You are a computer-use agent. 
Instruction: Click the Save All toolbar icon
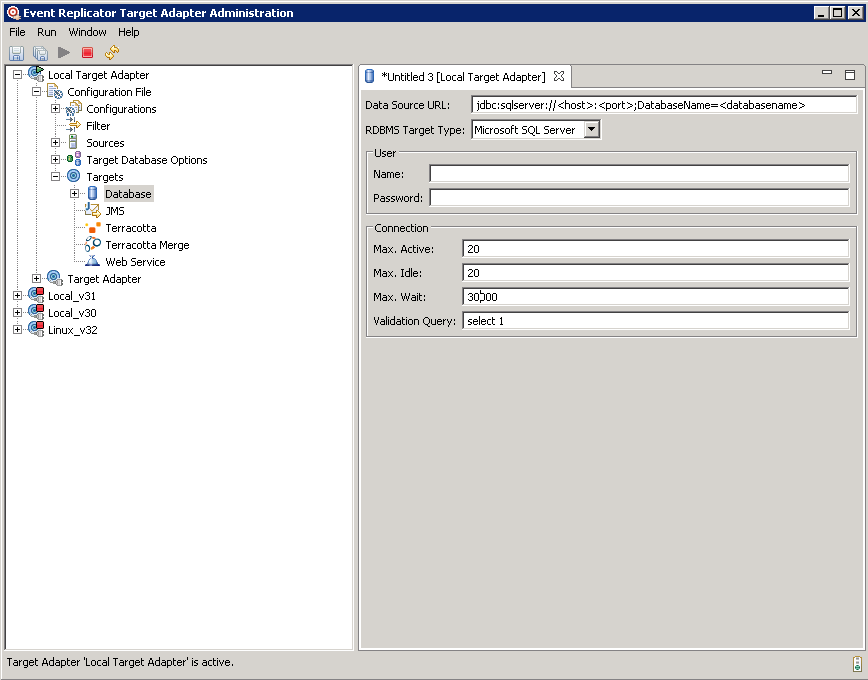(40, 52)
